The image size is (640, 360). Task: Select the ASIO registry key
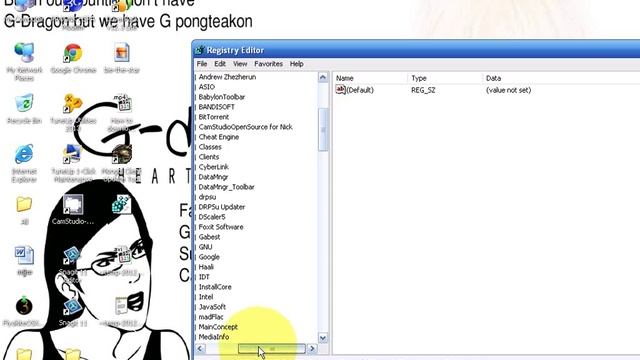(x=207, y=87)
